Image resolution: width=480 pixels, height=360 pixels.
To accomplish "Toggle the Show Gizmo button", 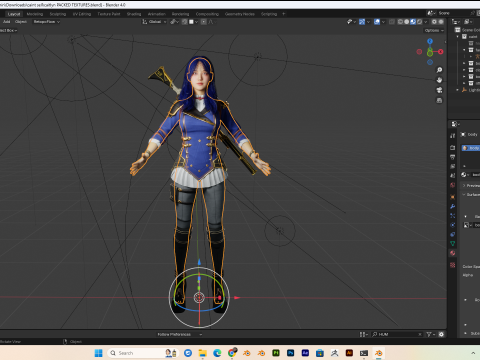I will [362, 22].
